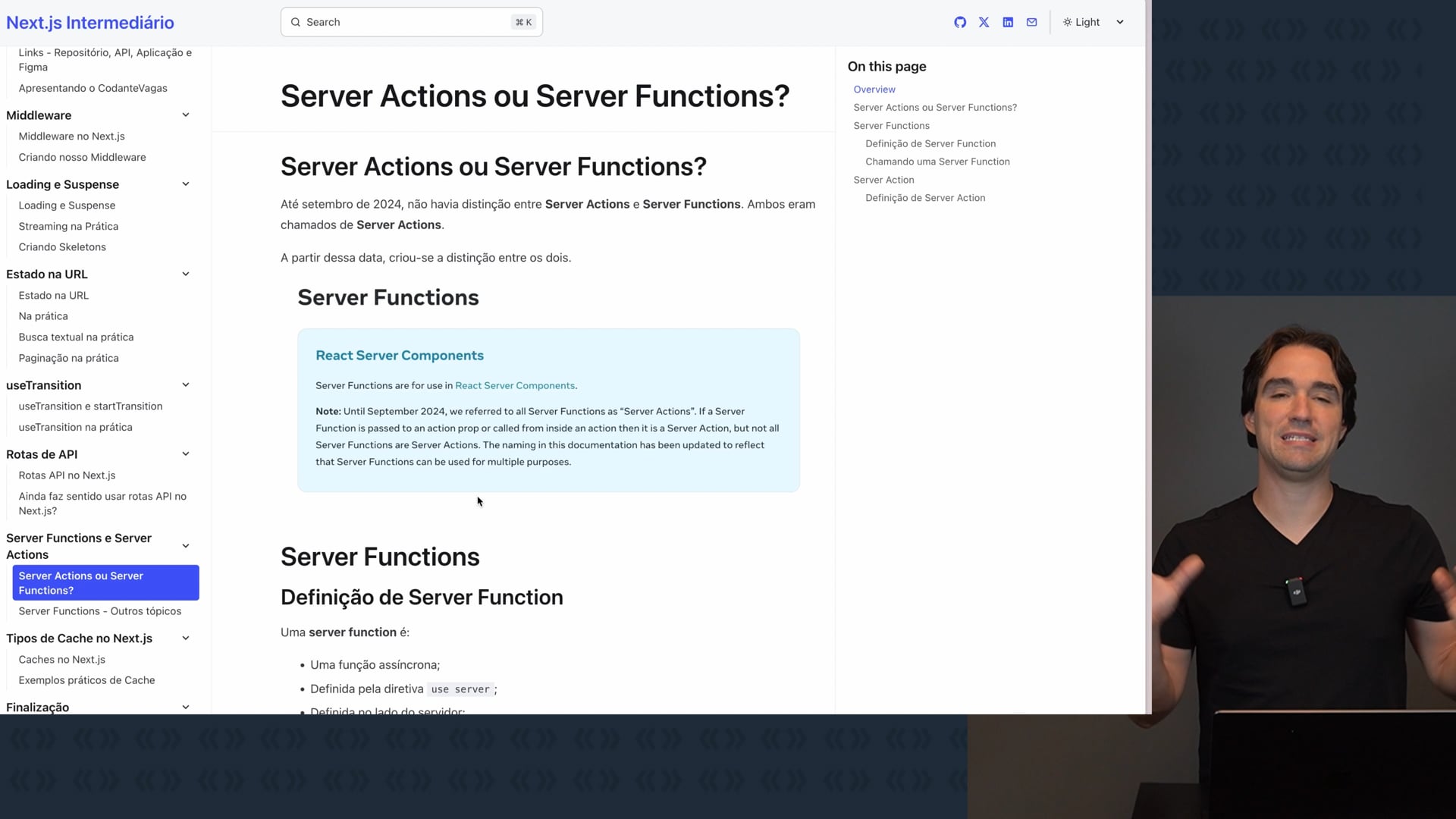Click the React Server Components callout heading
This screenshot has height=819, width=1456.
(400, 356)
